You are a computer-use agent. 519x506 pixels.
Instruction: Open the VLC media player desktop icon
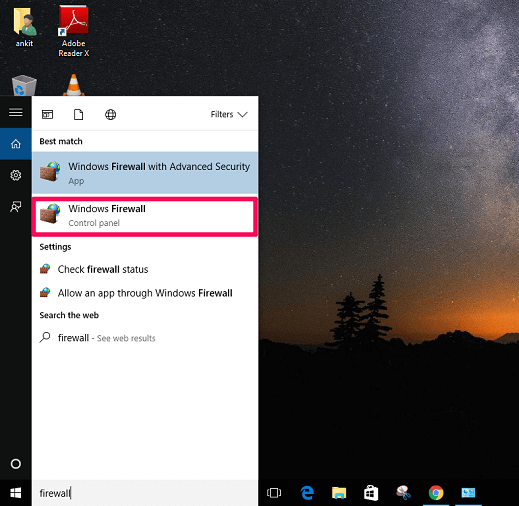pyautogui.click(x=74, y=85)
